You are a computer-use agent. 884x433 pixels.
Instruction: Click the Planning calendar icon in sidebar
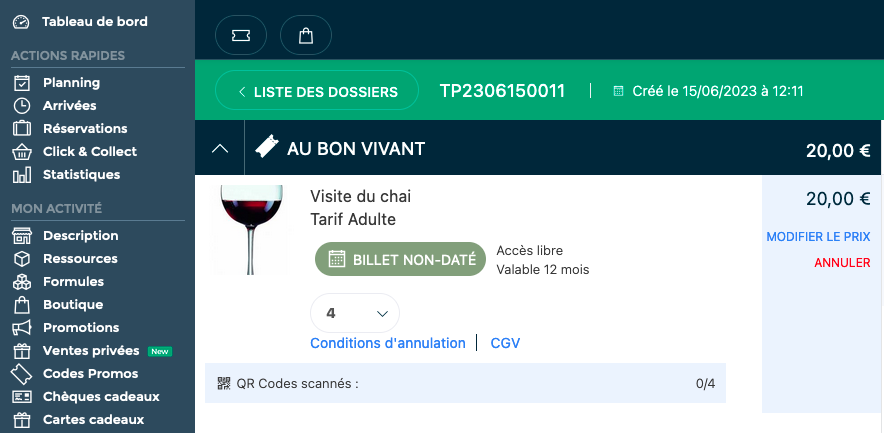click(22, 83)
